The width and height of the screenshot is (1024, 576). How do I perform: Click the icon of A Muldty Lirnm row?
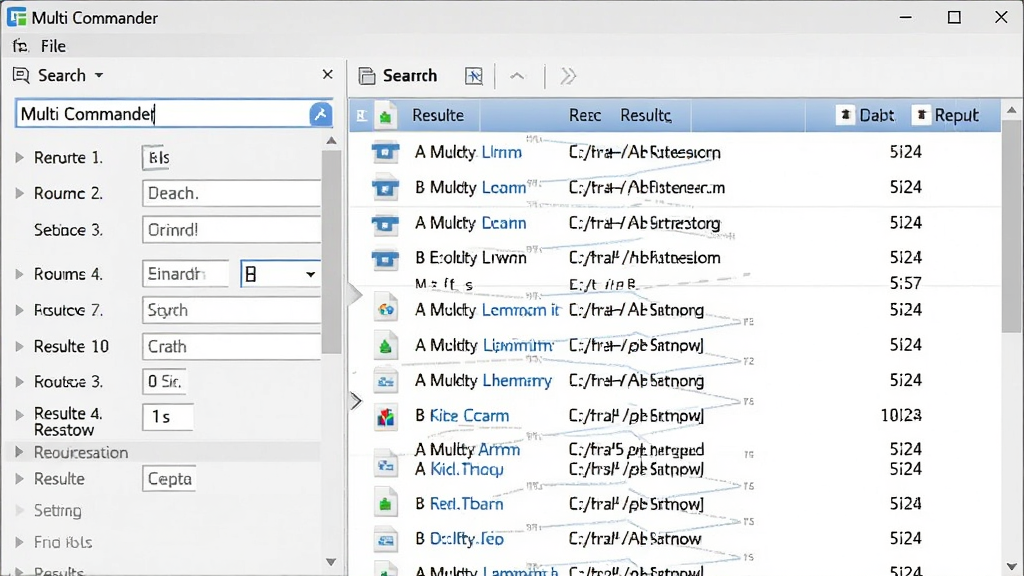point(385,152)
